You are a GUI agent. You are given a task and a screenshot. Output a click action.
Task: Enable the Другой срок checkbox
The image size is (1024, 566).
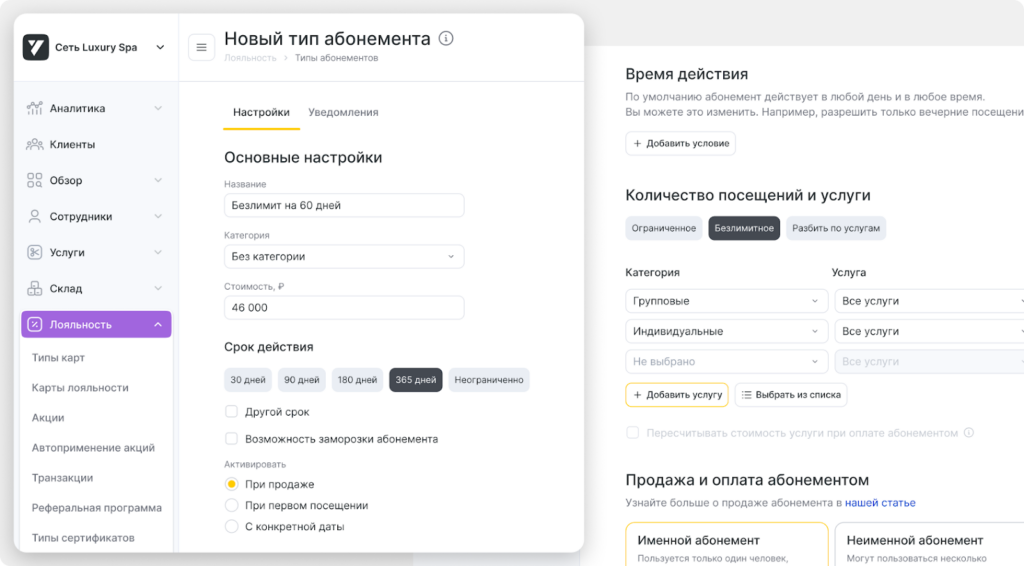231,411
